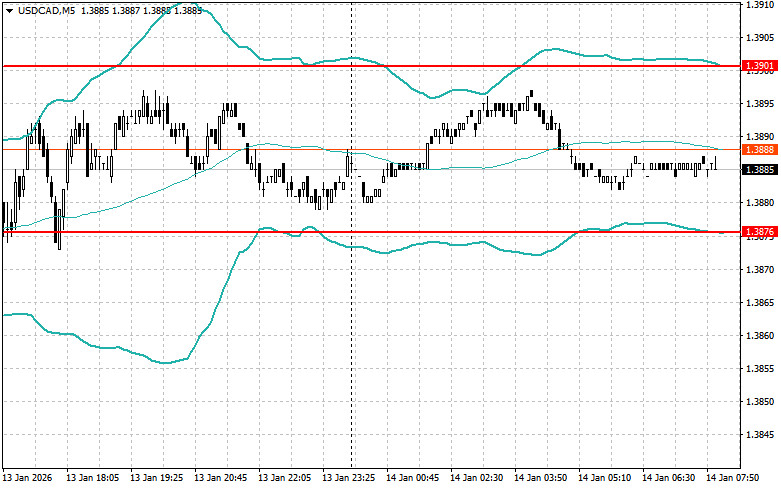Click the 14 Jan 03:50 time label

click(x=540, y=478)
